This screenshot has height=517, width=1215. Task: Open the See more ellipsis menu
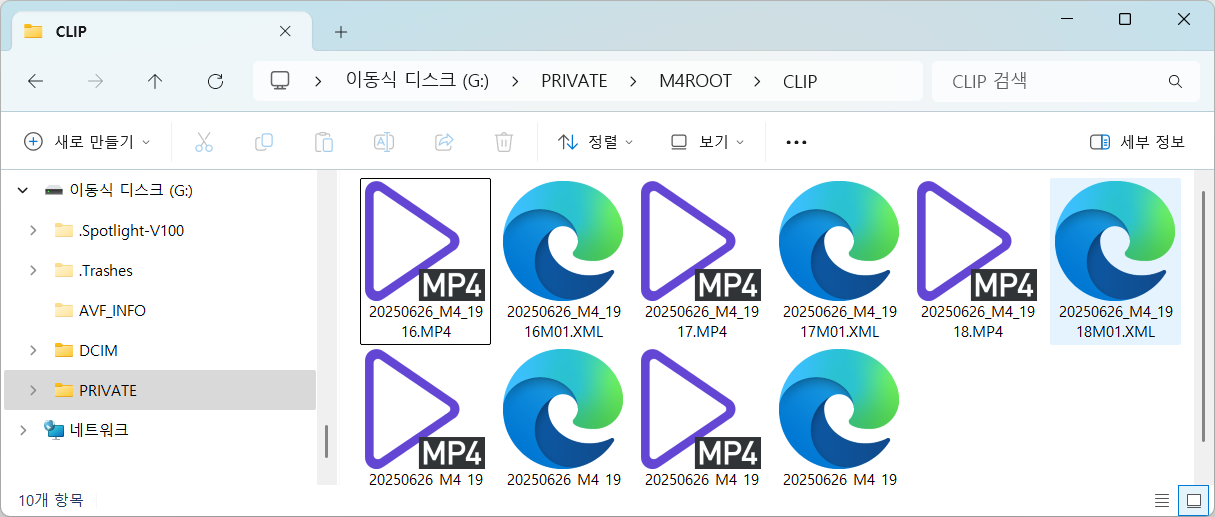[x=796, y=142]
